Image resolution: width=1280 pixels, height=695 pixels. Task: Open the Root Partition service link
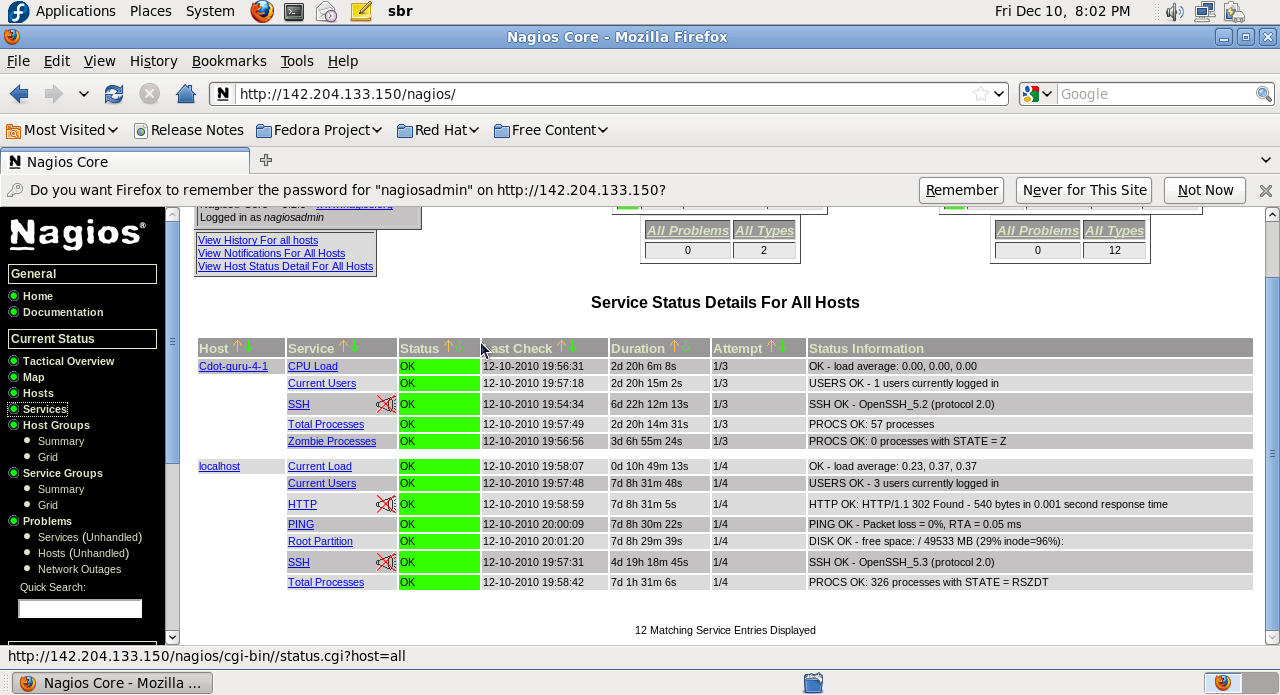pos(320,541)
